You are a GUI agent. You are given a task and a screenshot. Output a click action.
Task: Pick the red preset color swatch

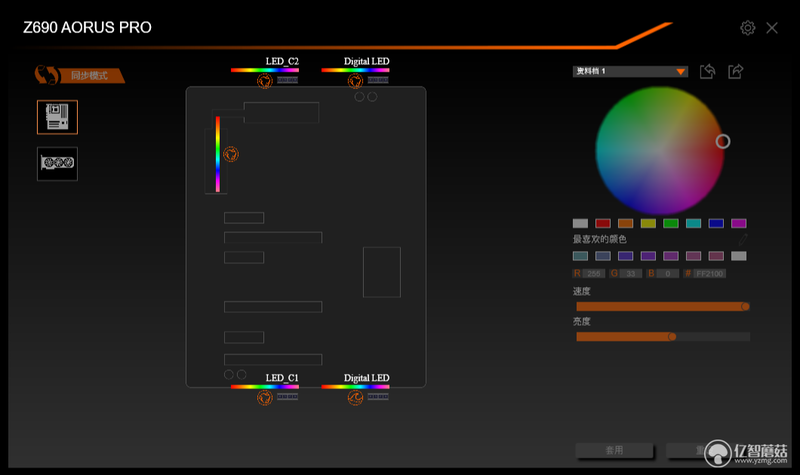point(603,223)
